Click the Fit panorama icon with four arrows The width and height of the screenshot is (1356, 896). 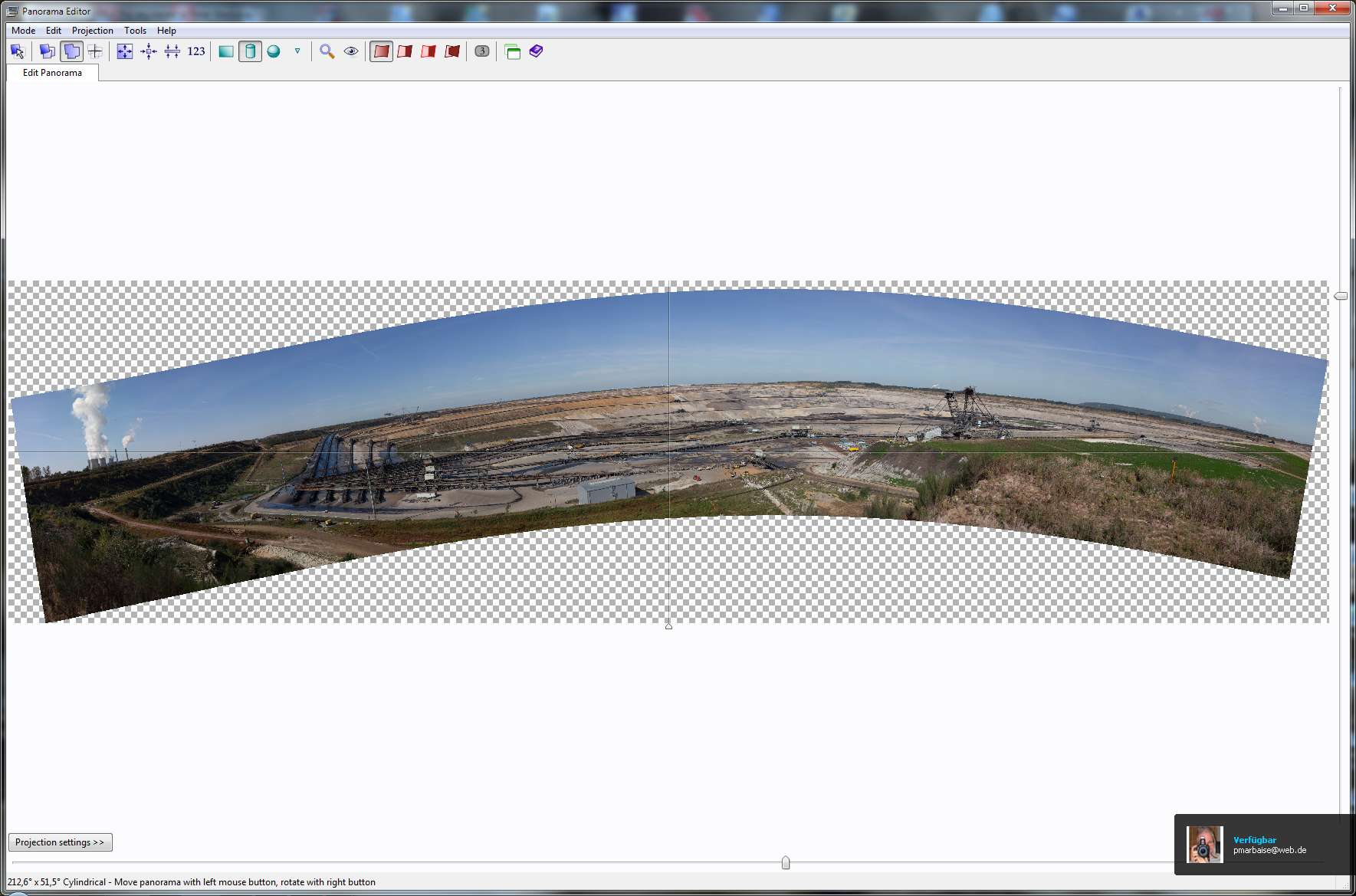click(x=124, y=51)
